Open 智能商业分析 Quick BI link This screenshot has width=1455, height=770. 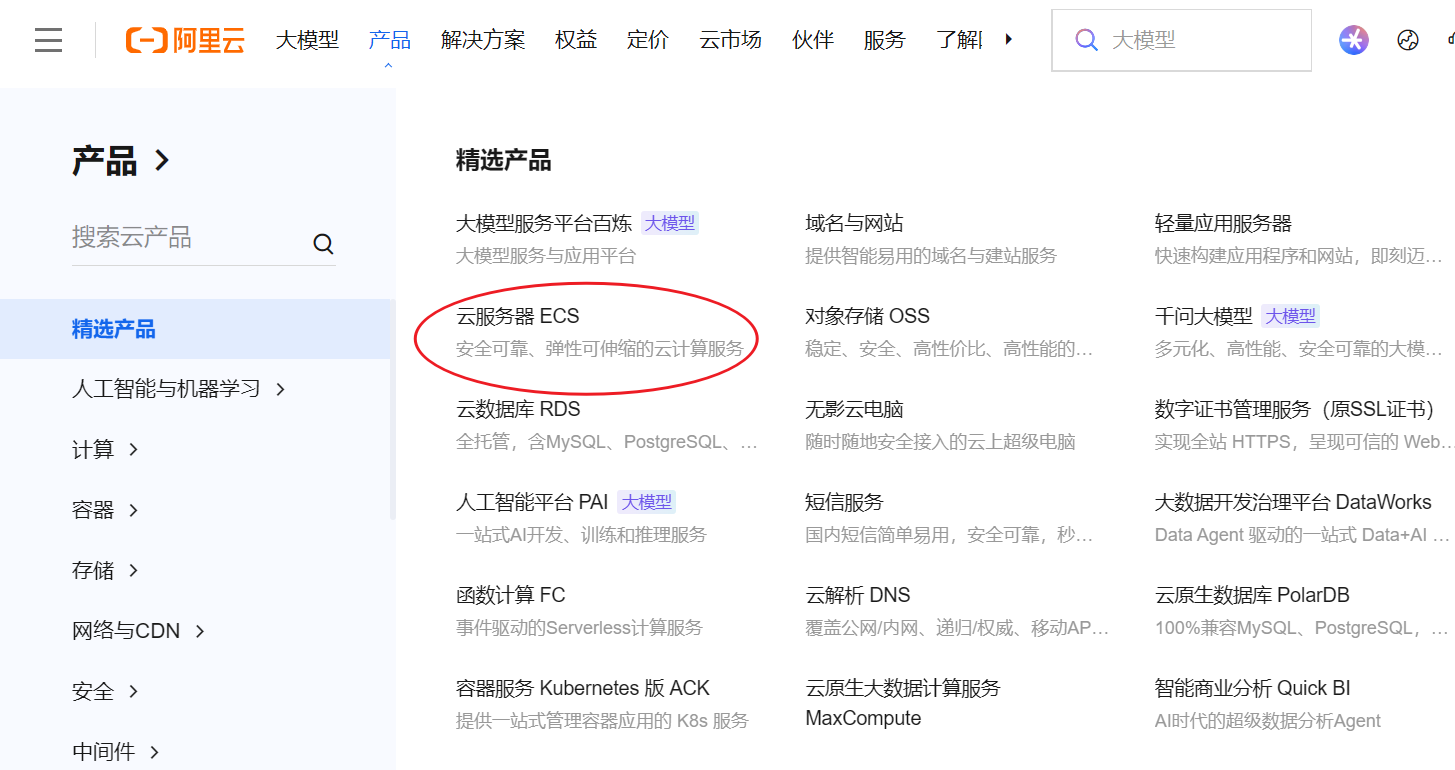point(1253,688)
